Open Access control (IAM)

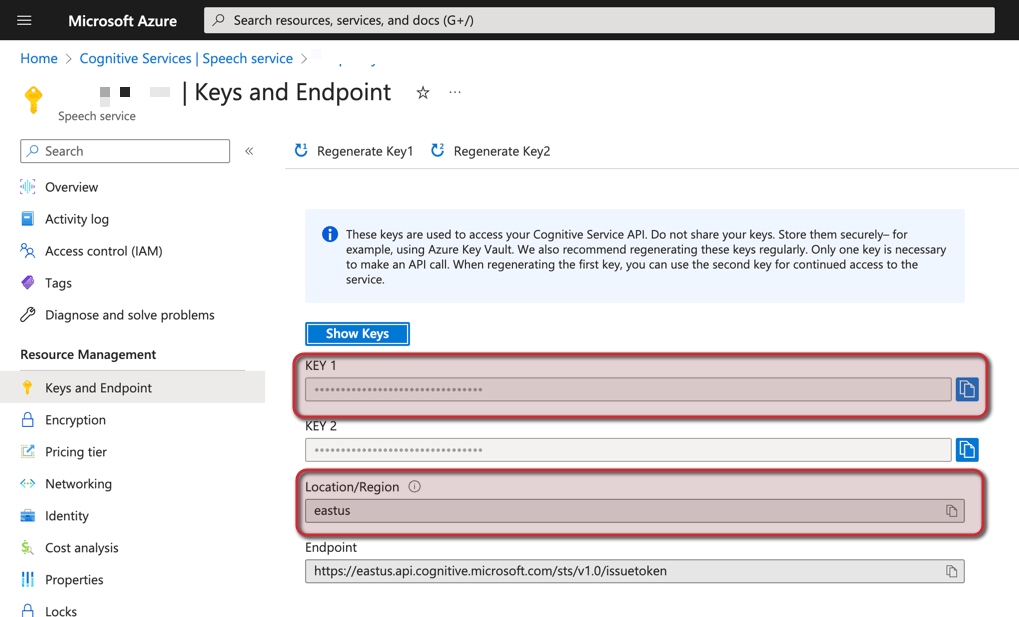tap(103, 251)
